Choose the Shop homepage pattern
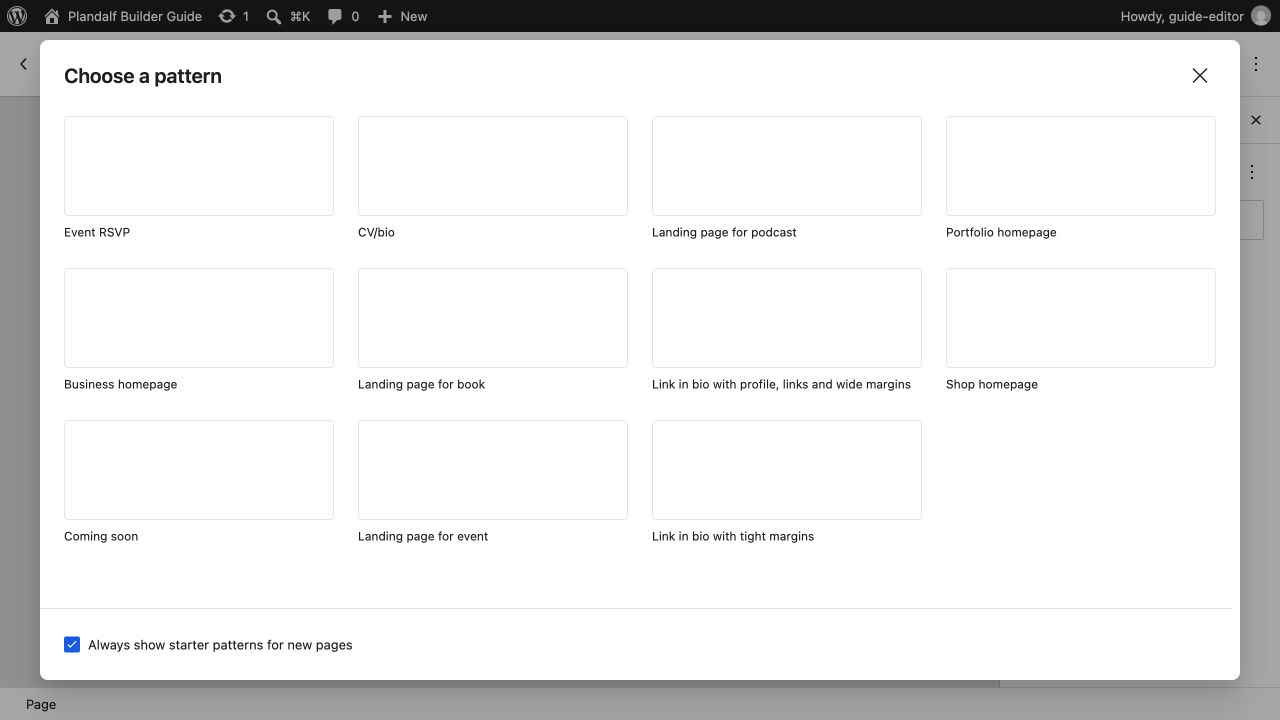The height and width of the screenshot is (720, 1280). pos(1081,318)
